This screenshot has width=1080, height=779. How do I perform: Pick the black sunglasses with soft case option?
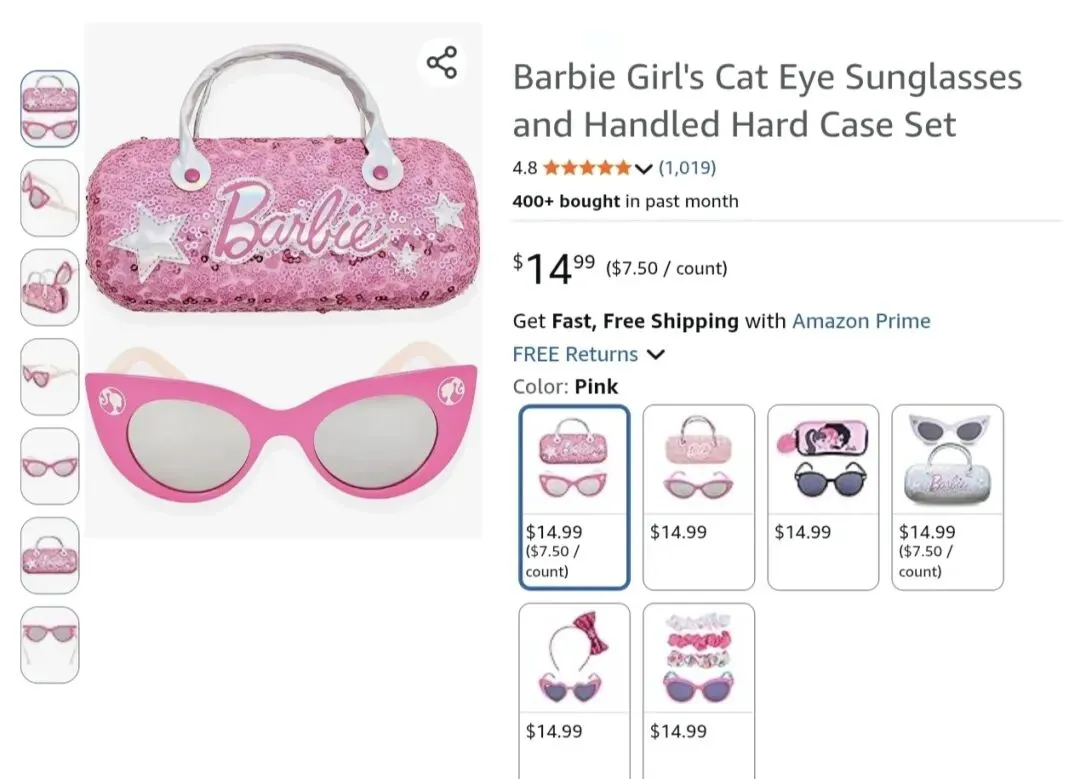pyautogui.click(x=822, y=497)
